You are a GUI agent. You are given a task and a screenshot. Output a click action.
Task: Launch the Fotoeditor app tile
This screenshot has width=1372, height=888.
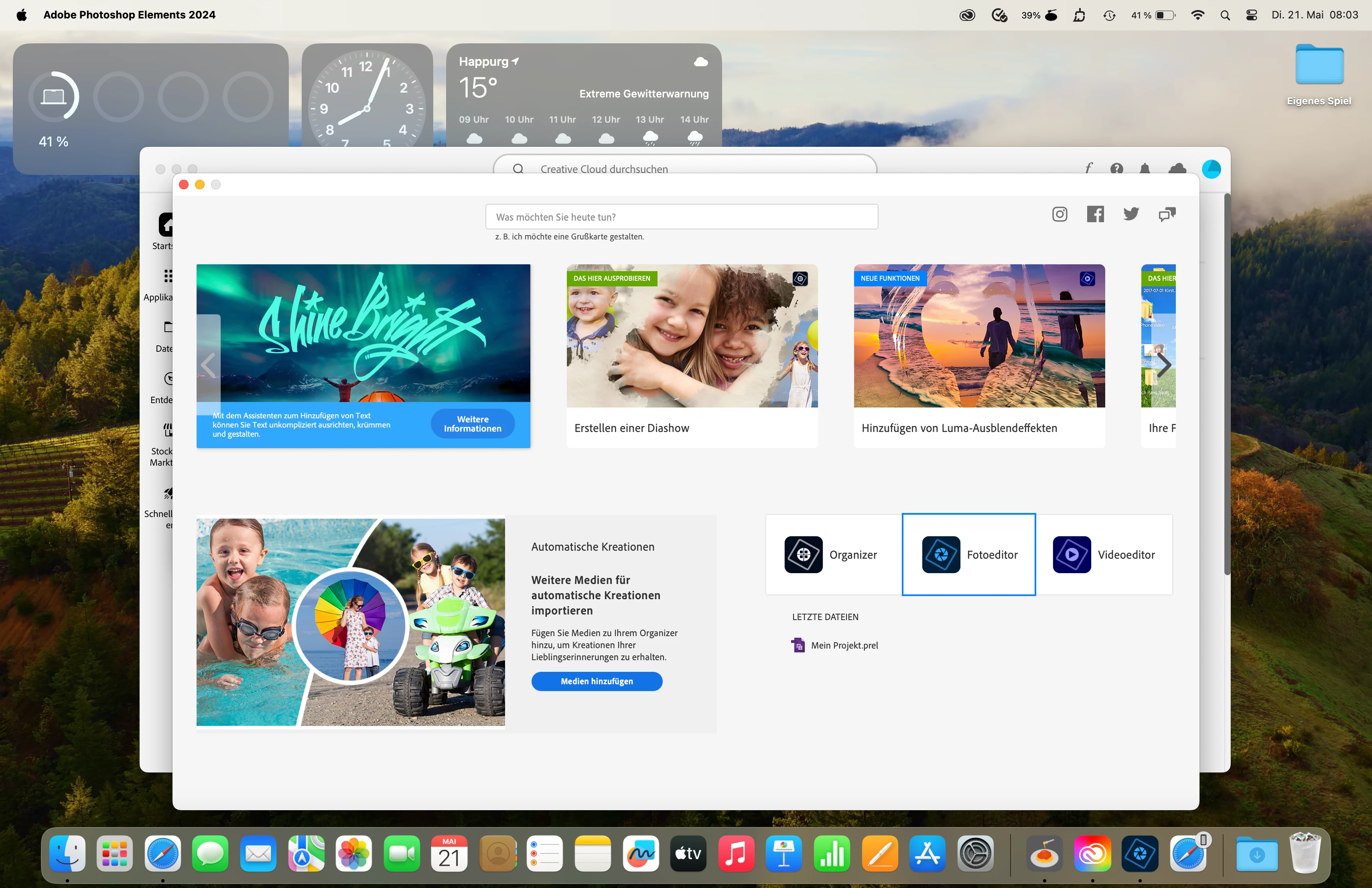(x=968, y=554)
